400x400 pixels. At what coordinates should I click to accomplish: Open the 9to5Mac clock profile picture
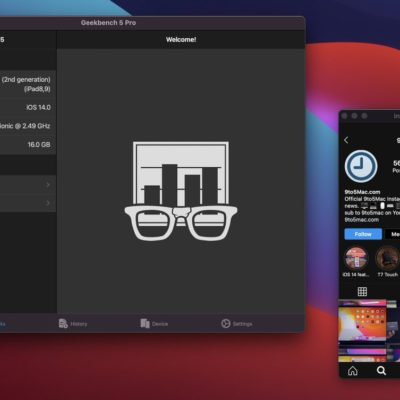(x=361, y=166)
